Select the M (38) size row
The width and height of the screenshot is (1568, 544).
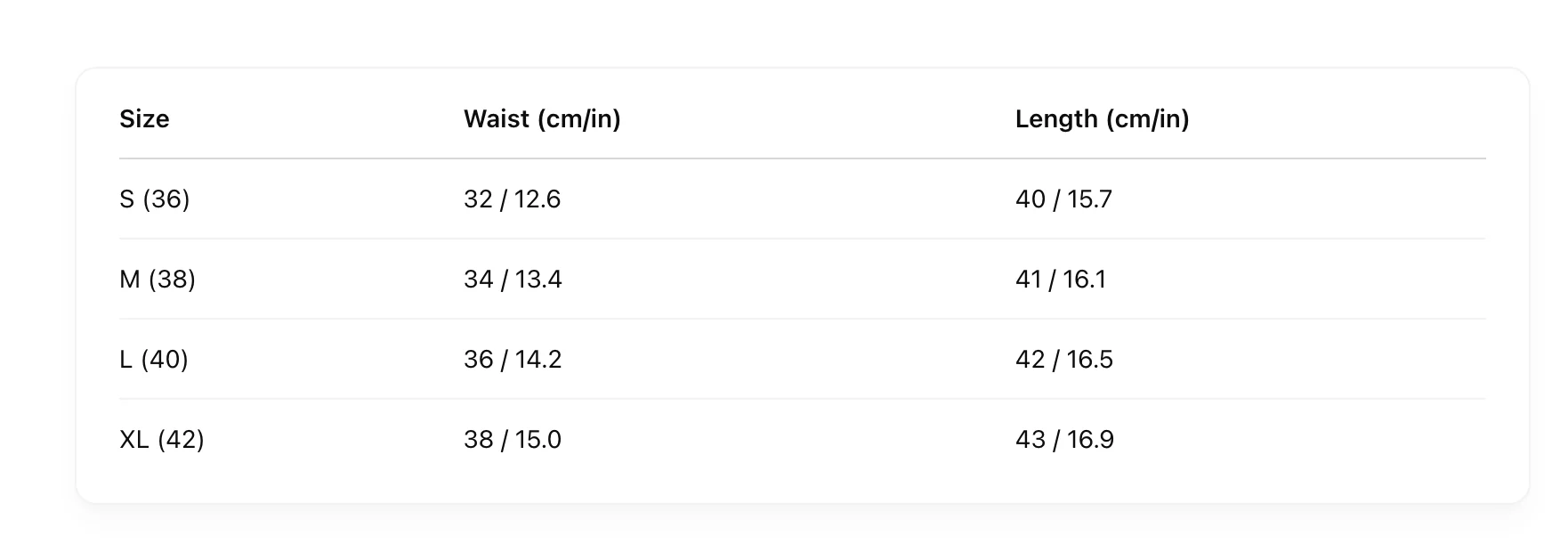[158, 279]
